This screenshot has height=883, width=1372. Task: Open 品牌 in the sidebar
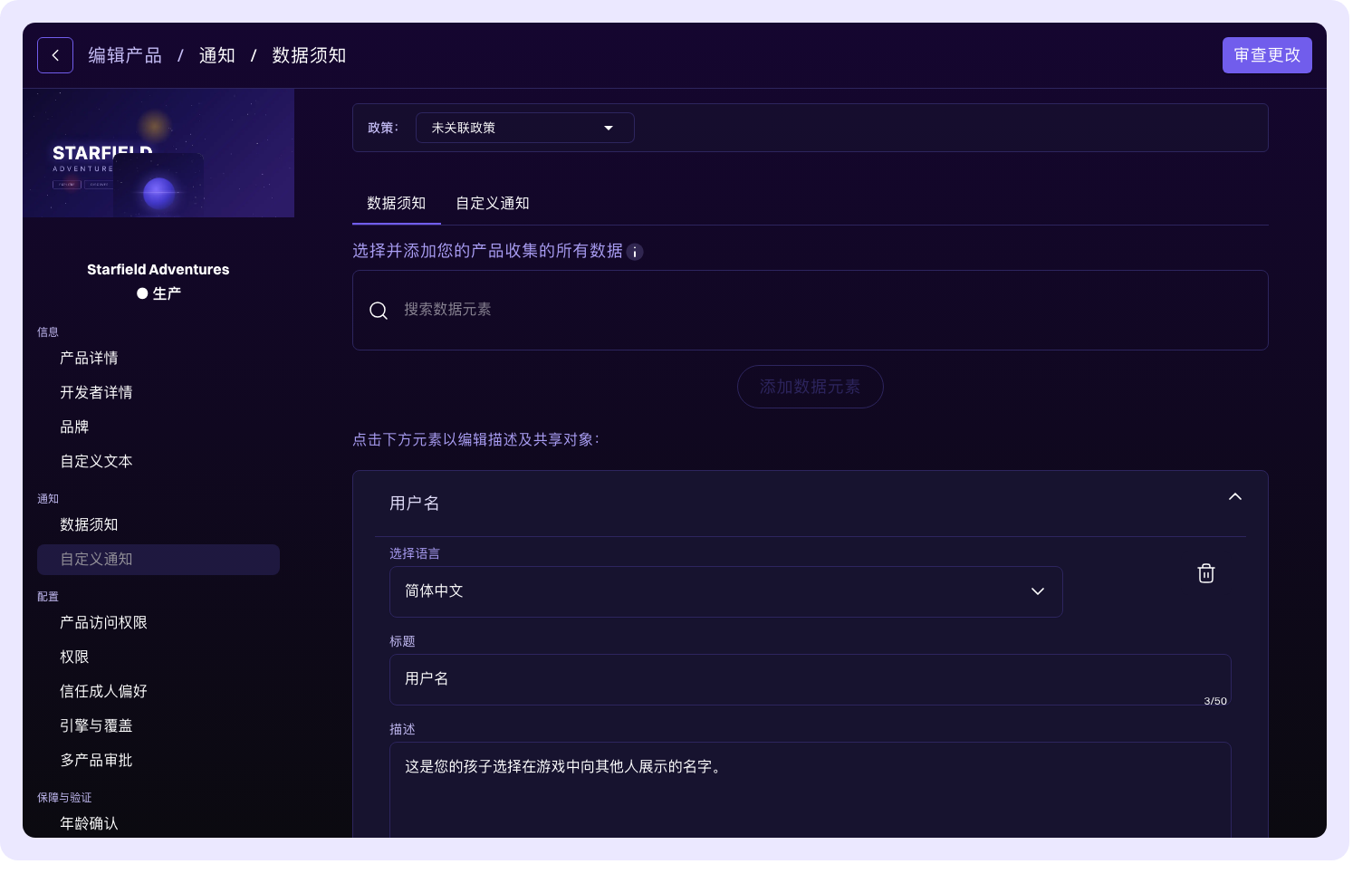[x=158, y=427]
